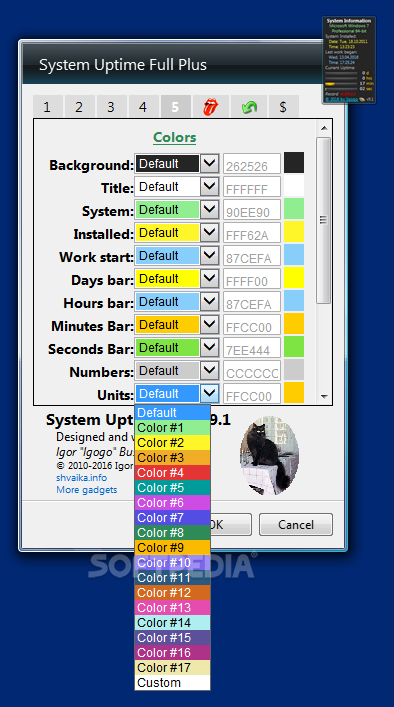394x707 pixels.
Task: Choose Color #4 red option
Action: coord(173,473)
